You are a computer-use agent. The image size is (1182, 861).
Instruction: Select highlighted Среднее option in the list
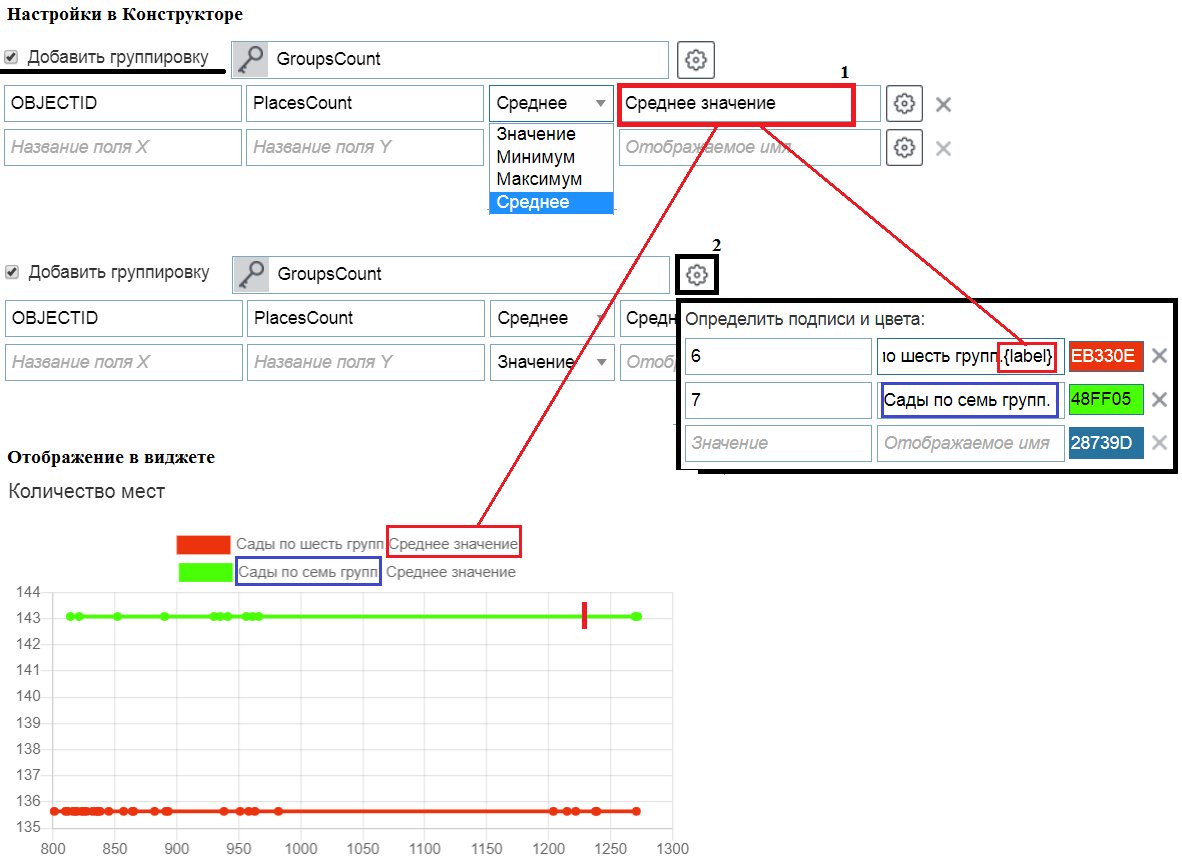coord(533,202)
